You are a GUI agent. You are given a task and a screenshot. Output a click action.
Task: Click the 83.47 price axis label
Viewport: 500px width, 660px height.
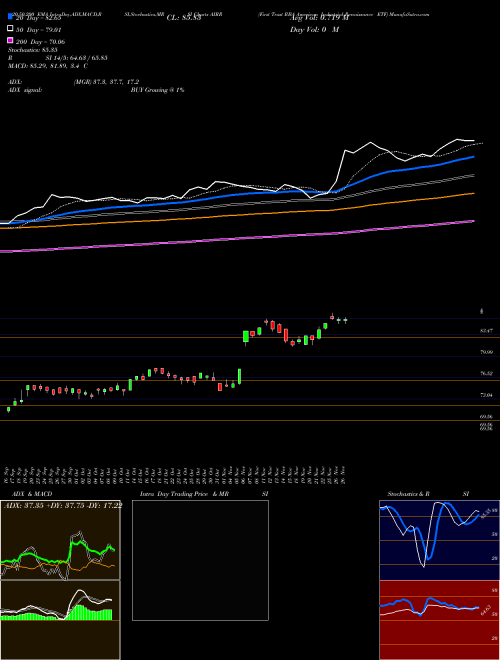(x=486, y=331)
